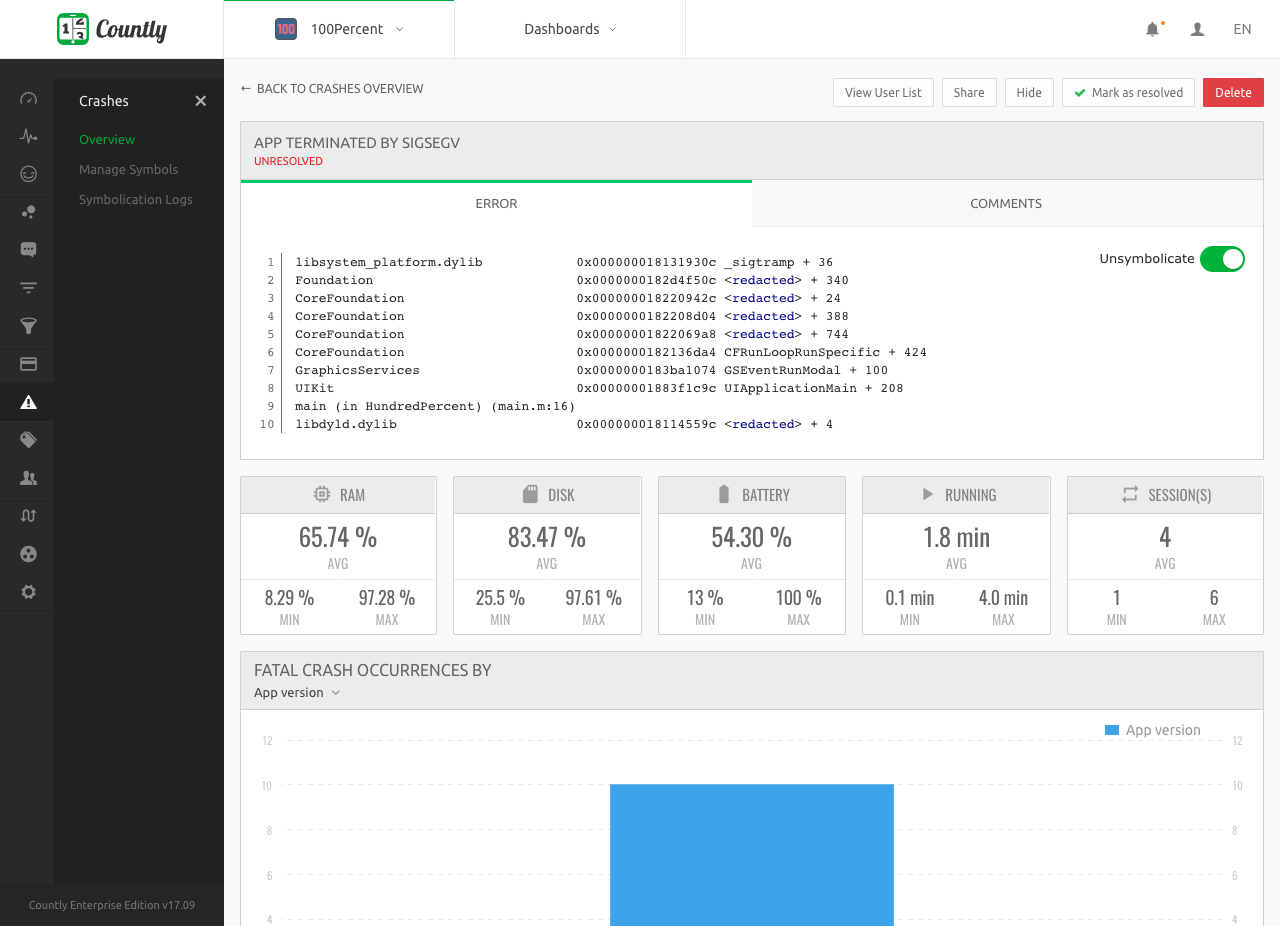Click stack line CFRunLoopRunSpecific + 424
The image size is (1280, 926).
(x=611, y=353)
